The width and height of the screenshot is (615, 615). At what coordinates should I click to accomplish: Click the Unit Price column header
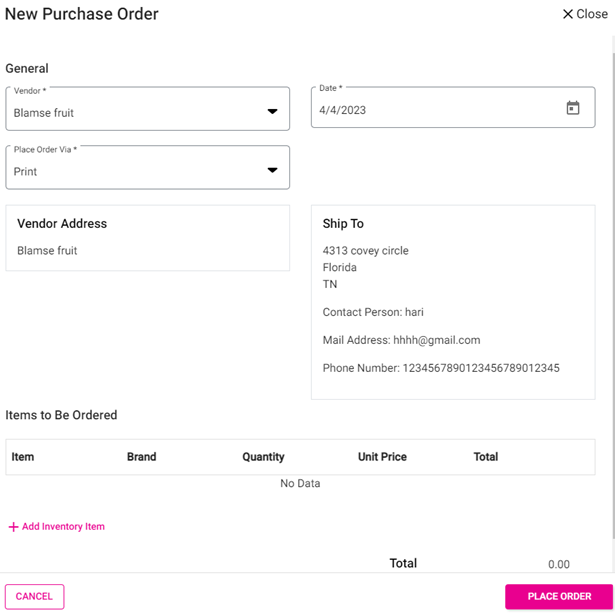click(x=382, y=457)
